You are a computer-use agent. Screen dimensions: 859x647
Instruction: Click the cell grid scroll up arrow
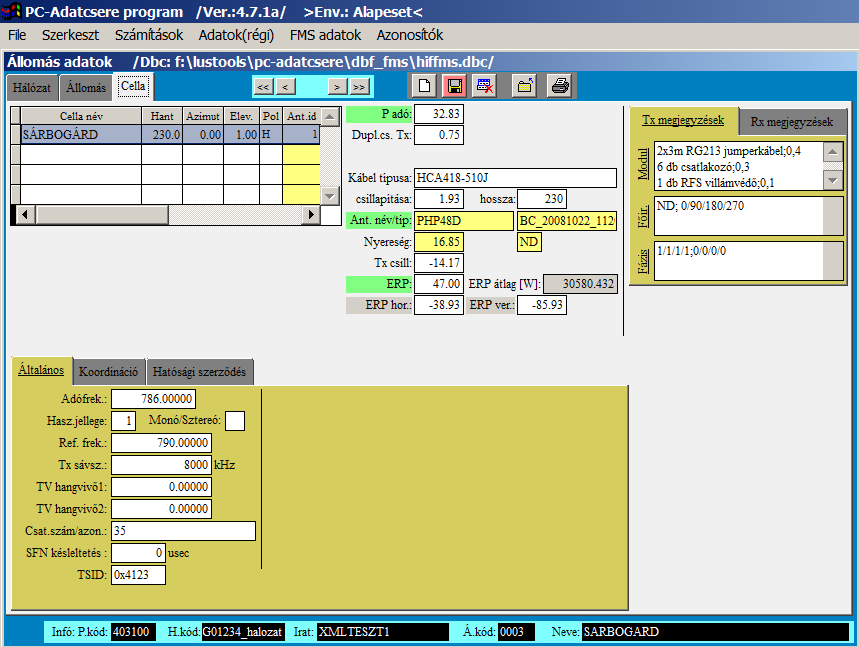(x=329, y=117)
